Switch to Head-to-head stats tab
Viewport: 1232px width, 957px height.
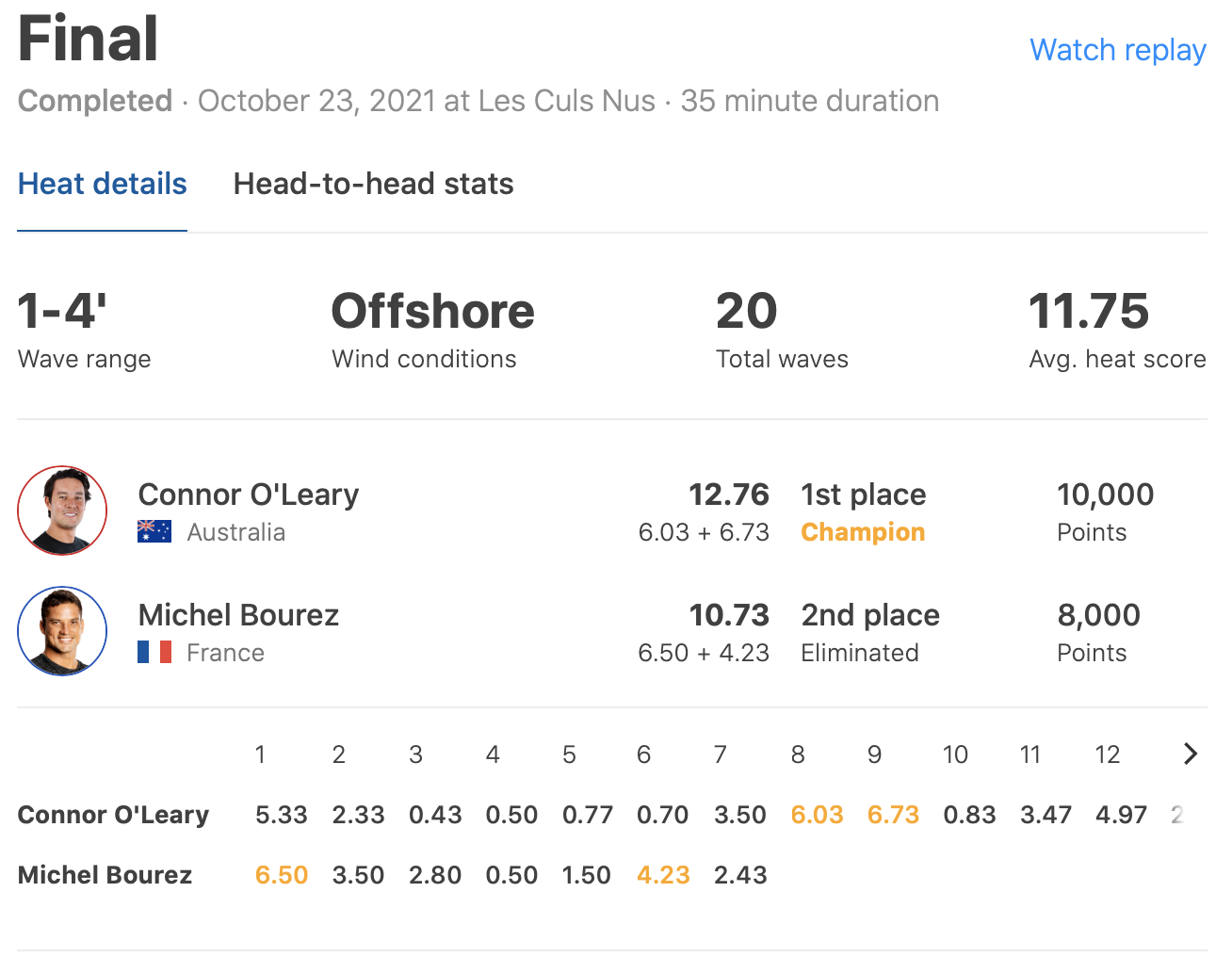[373, 184]
